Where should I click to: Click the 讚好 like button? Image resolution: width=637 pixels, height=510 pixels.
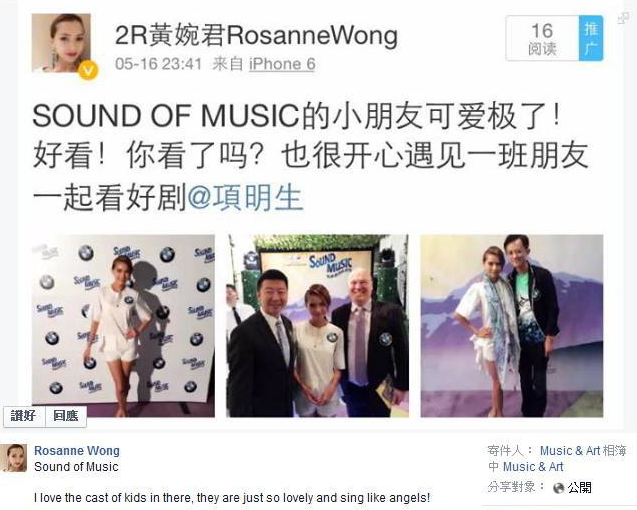[24, 416]
